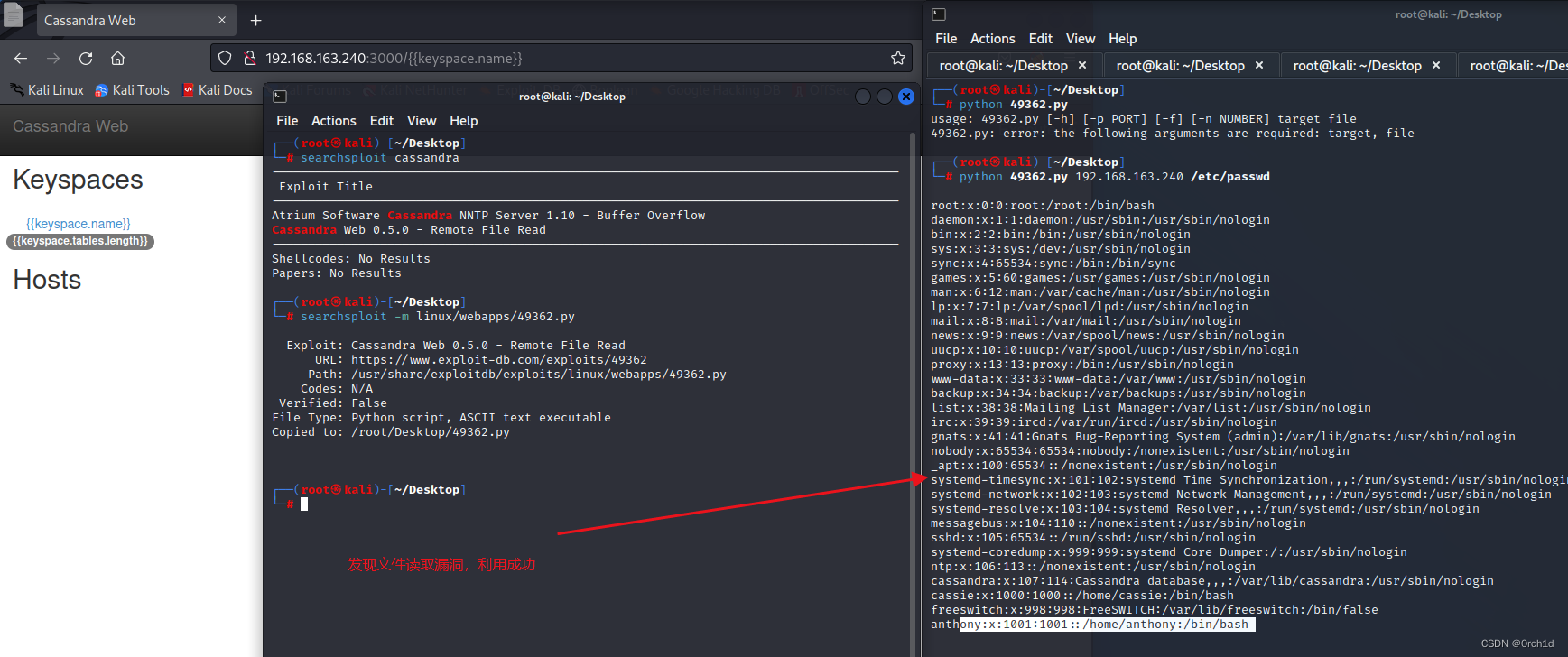
Task: Close first right terminal tab
Action: tap(1082, 65)
